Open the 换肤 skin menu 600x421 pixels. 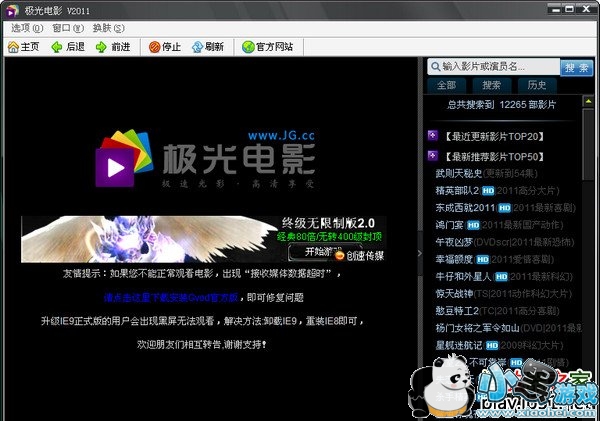point(108,28)
